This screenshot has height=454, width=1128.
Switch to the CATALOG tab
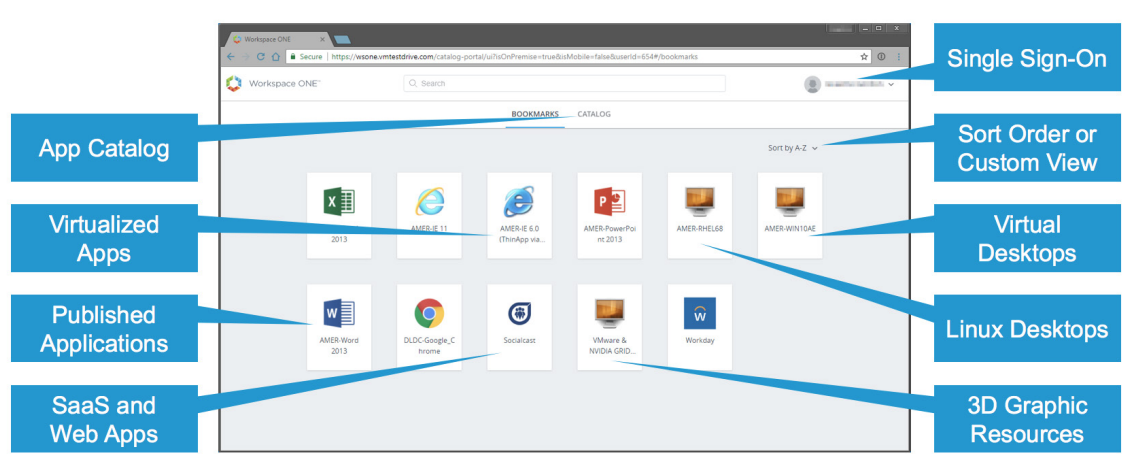pos(594,114)
